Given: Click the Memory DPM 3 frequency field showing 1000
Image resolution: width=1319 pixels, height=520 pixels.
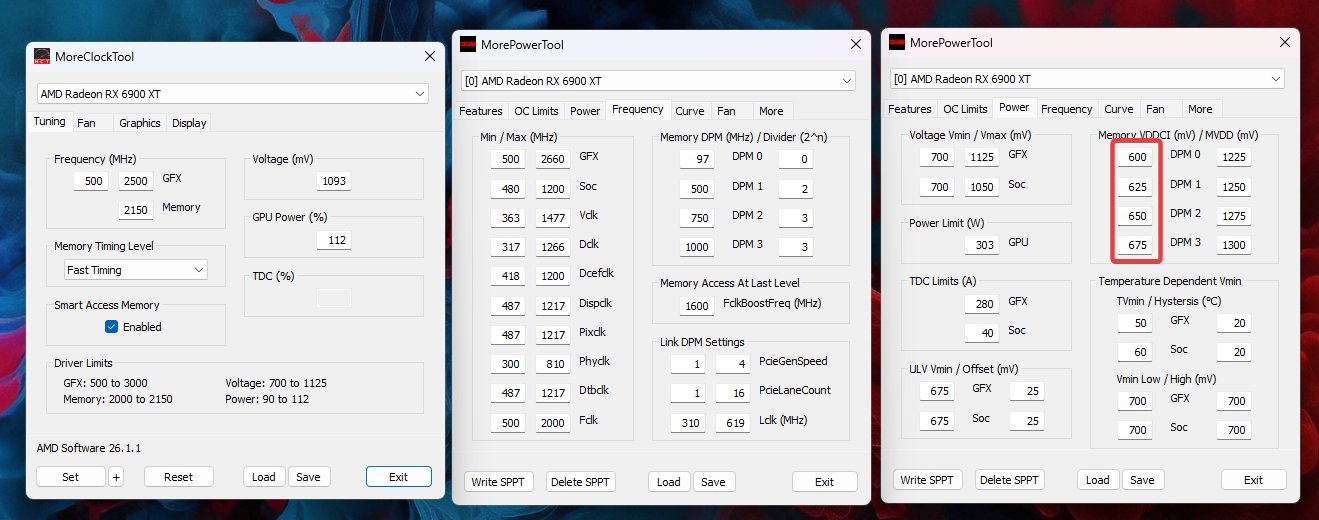Looking at the screenshot, I should (x=697, y=247).
